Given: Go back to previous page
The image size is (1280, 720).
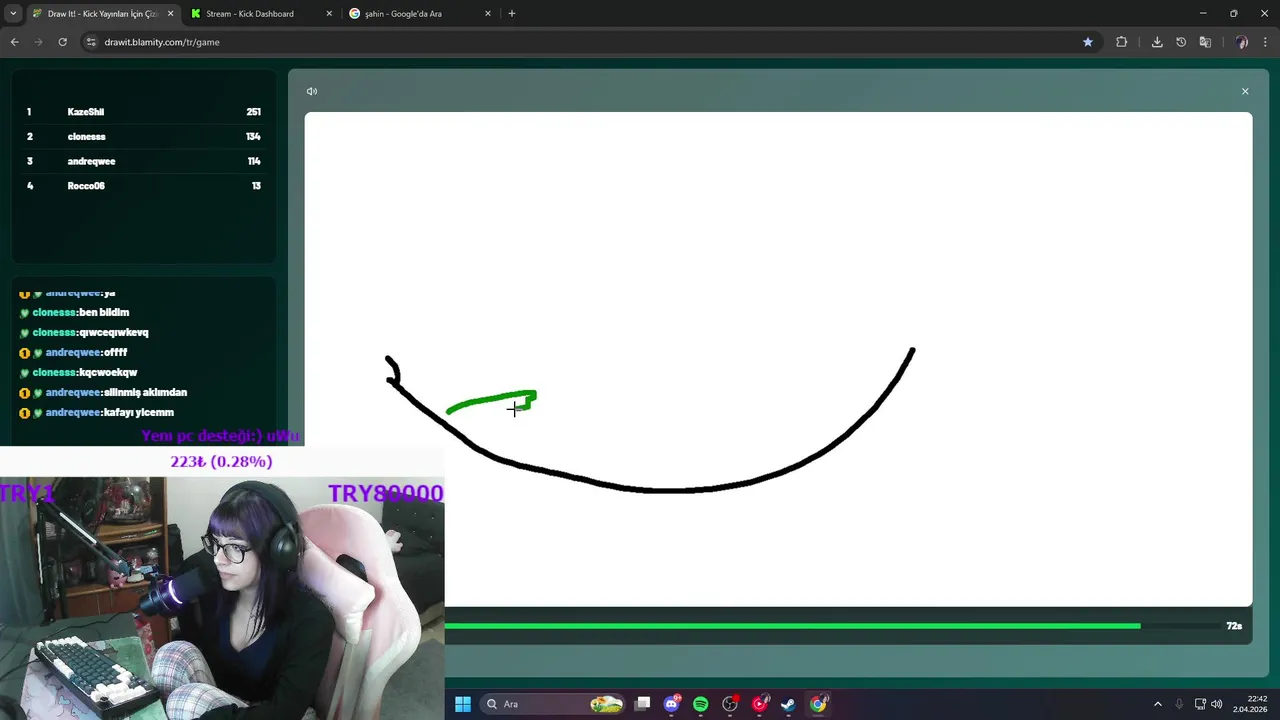Looking at the screenshot, I should click(x=14, y=42).
